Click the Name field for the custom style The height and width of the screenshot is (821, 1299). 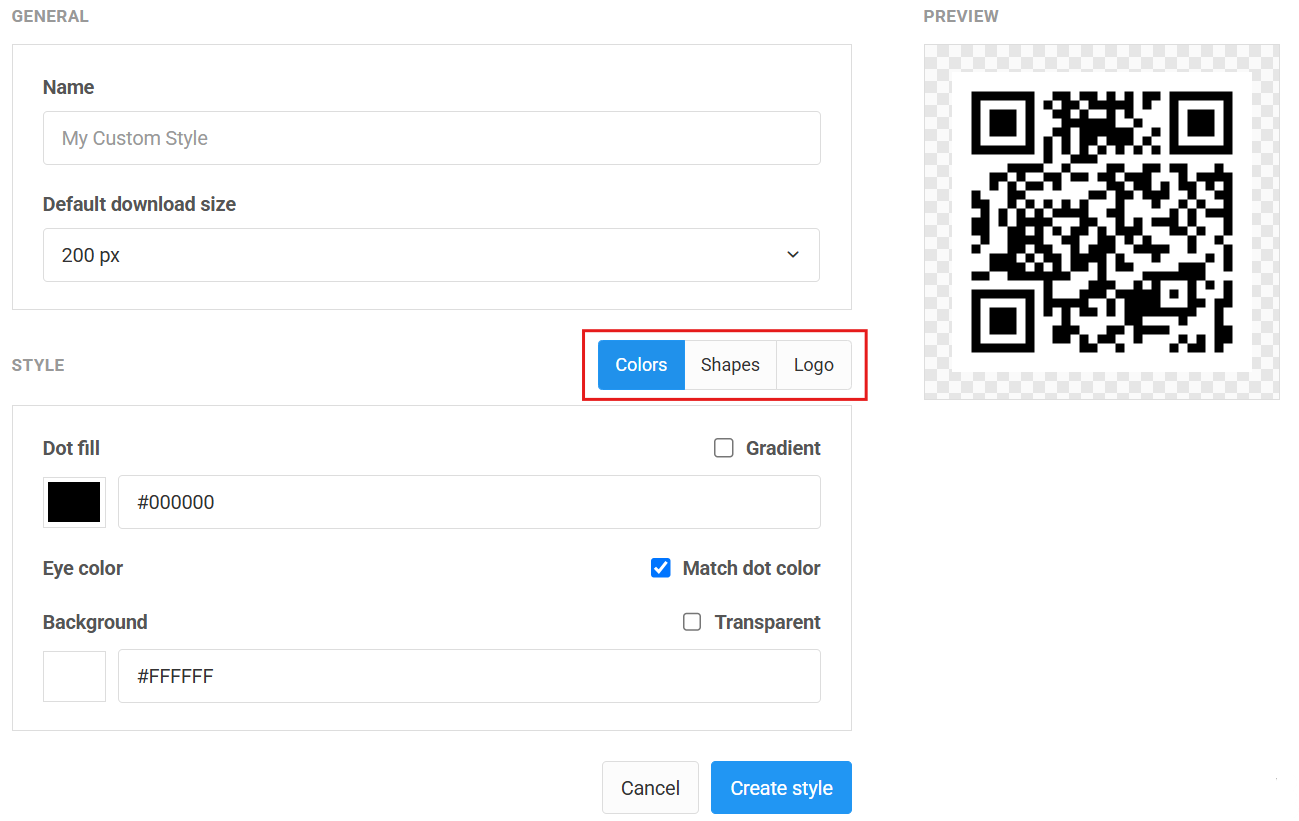click(x=431, y=138)
